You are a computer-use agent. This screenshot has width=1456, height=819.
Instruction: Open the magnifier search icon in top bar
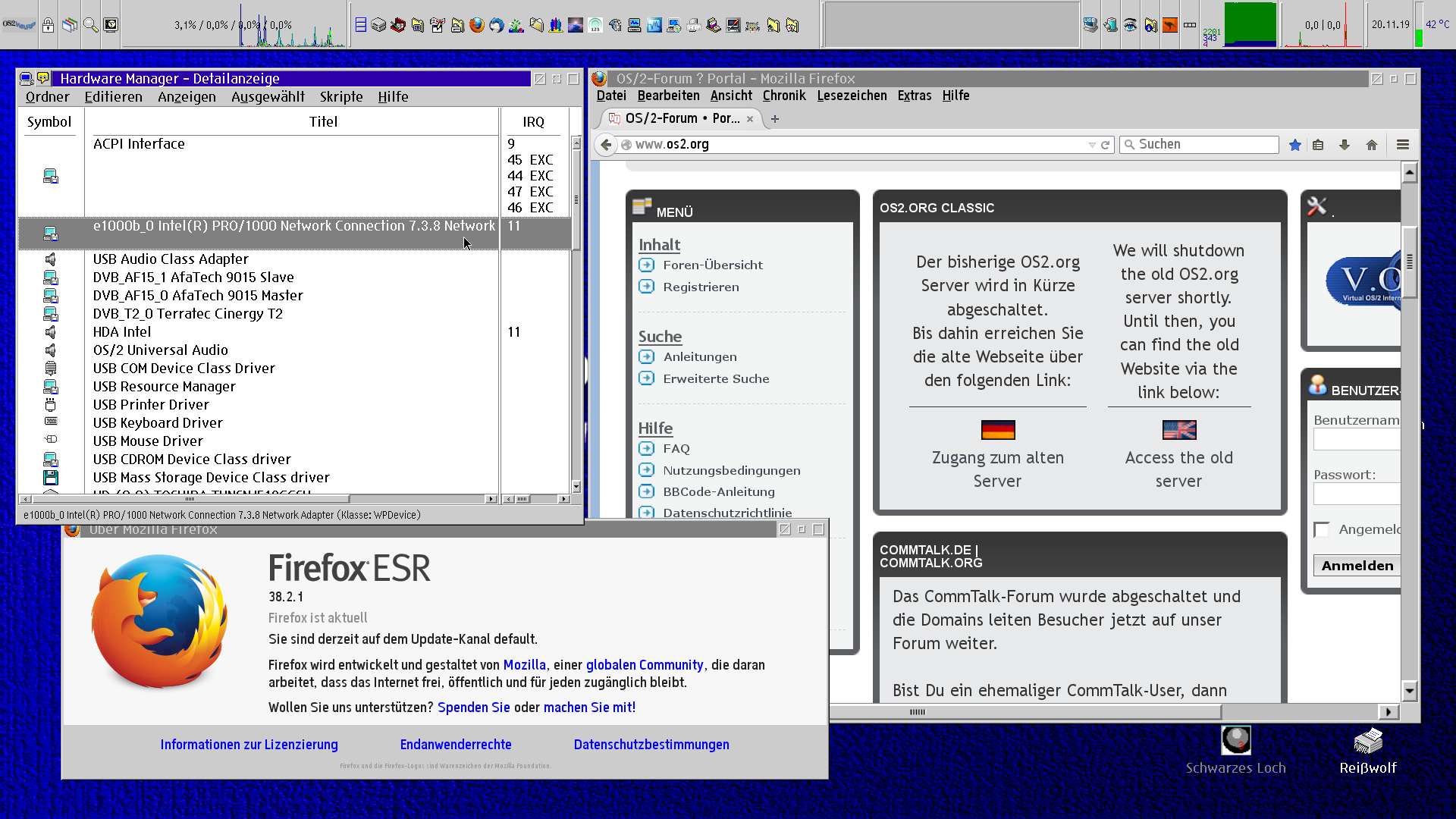[90, 25]
